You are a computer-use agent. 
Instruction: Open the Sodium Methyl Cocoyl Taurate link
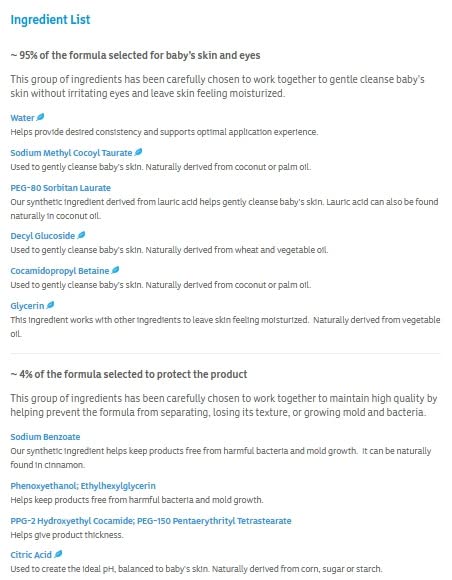(71, 153)
